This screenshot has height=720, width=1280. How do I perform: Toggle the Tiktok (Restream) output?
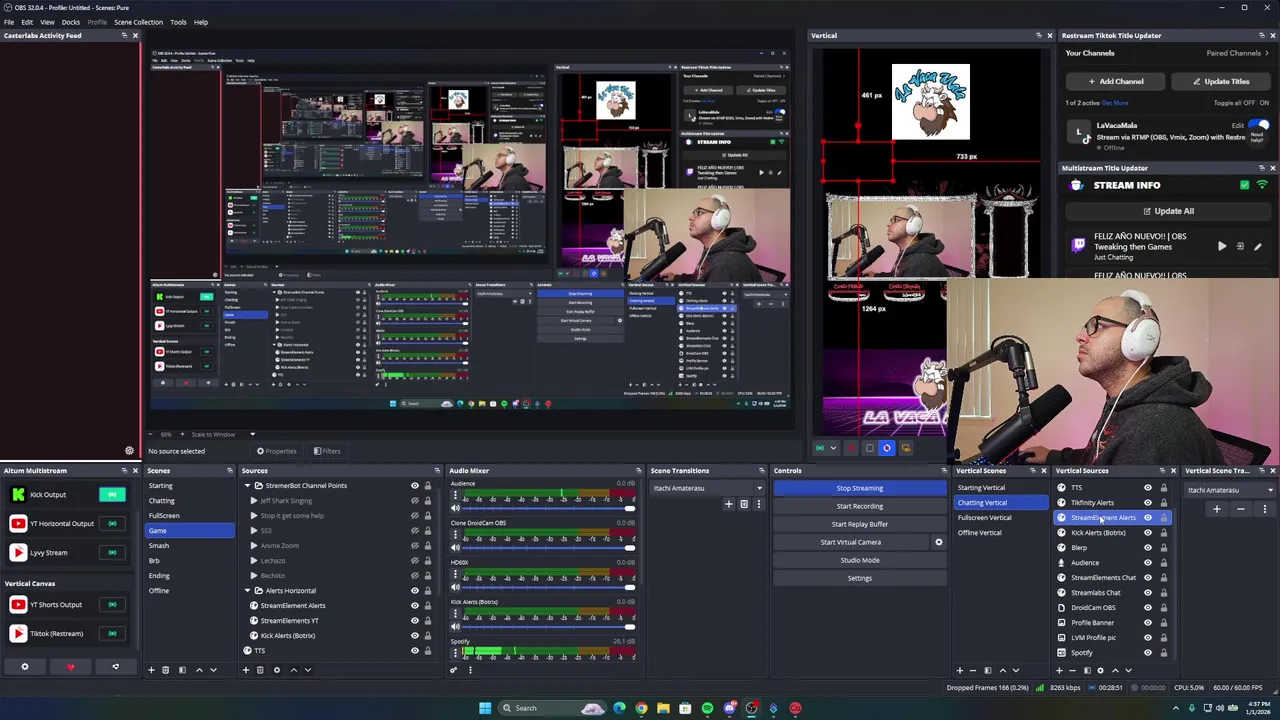[x=112, y=633]
